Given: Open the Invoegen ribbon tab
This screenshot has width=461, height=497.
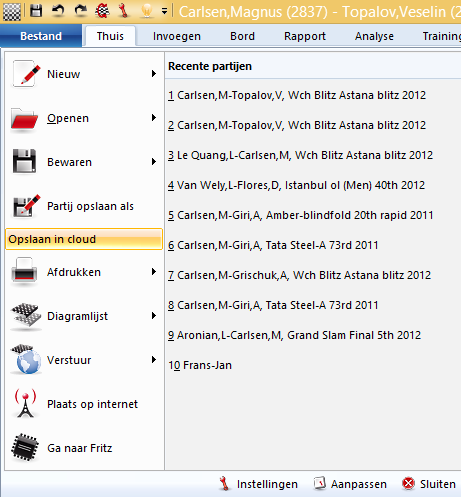Looking at the screenshot, I should coord(177,36).
